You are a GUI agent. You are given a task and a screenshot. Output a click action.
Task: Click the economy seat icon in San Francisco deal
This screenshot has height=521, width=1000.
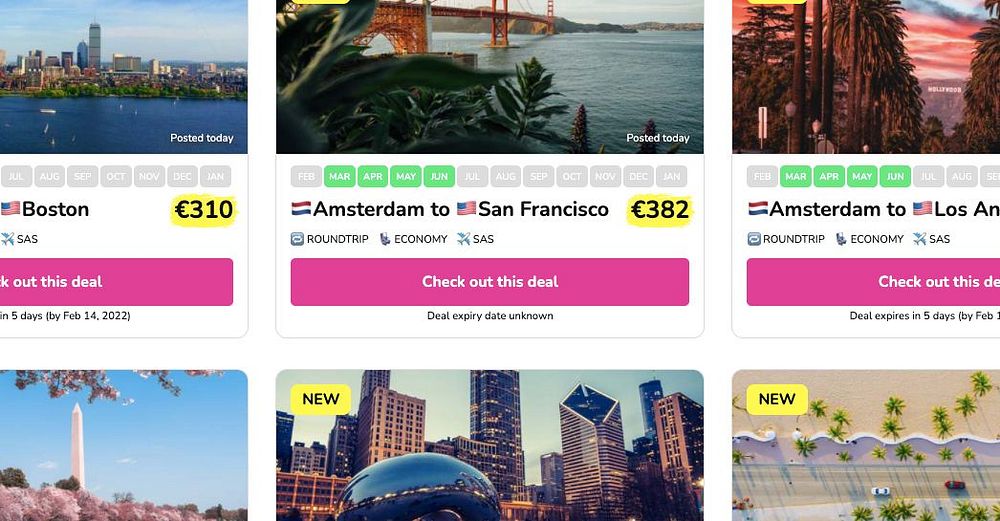pos(385,239)
